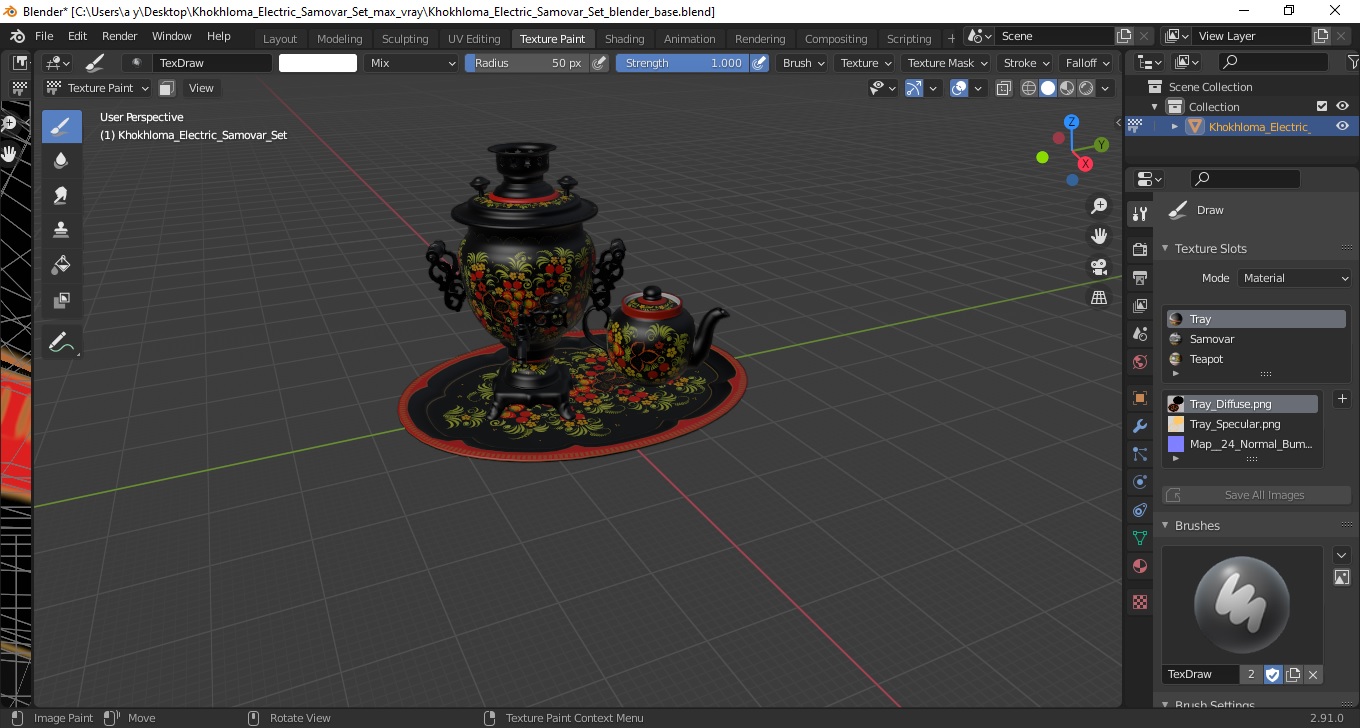
Task: Select the Soften tool
Action: pos(61,160)
